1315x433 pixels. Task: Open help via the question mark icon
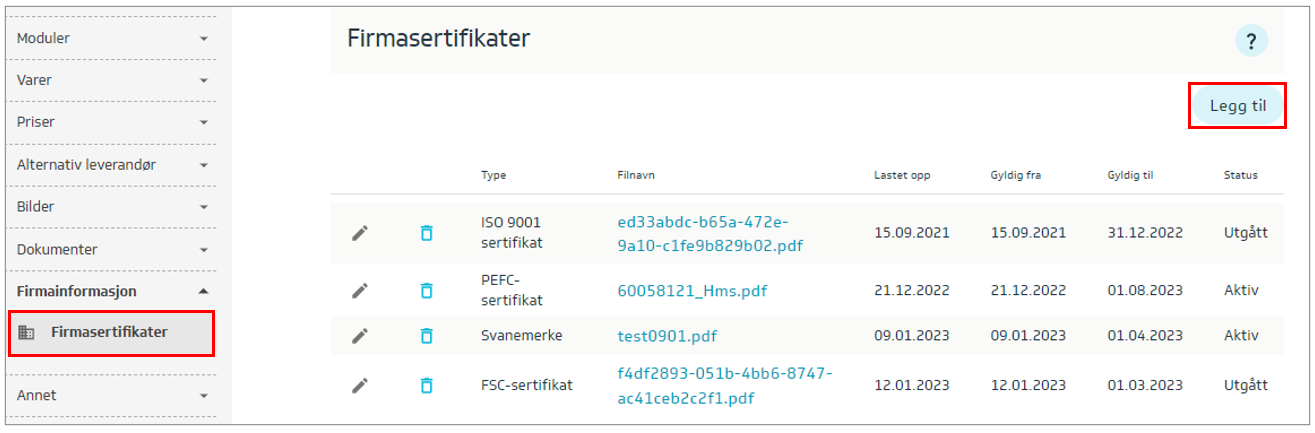(x=1250, y=41)
